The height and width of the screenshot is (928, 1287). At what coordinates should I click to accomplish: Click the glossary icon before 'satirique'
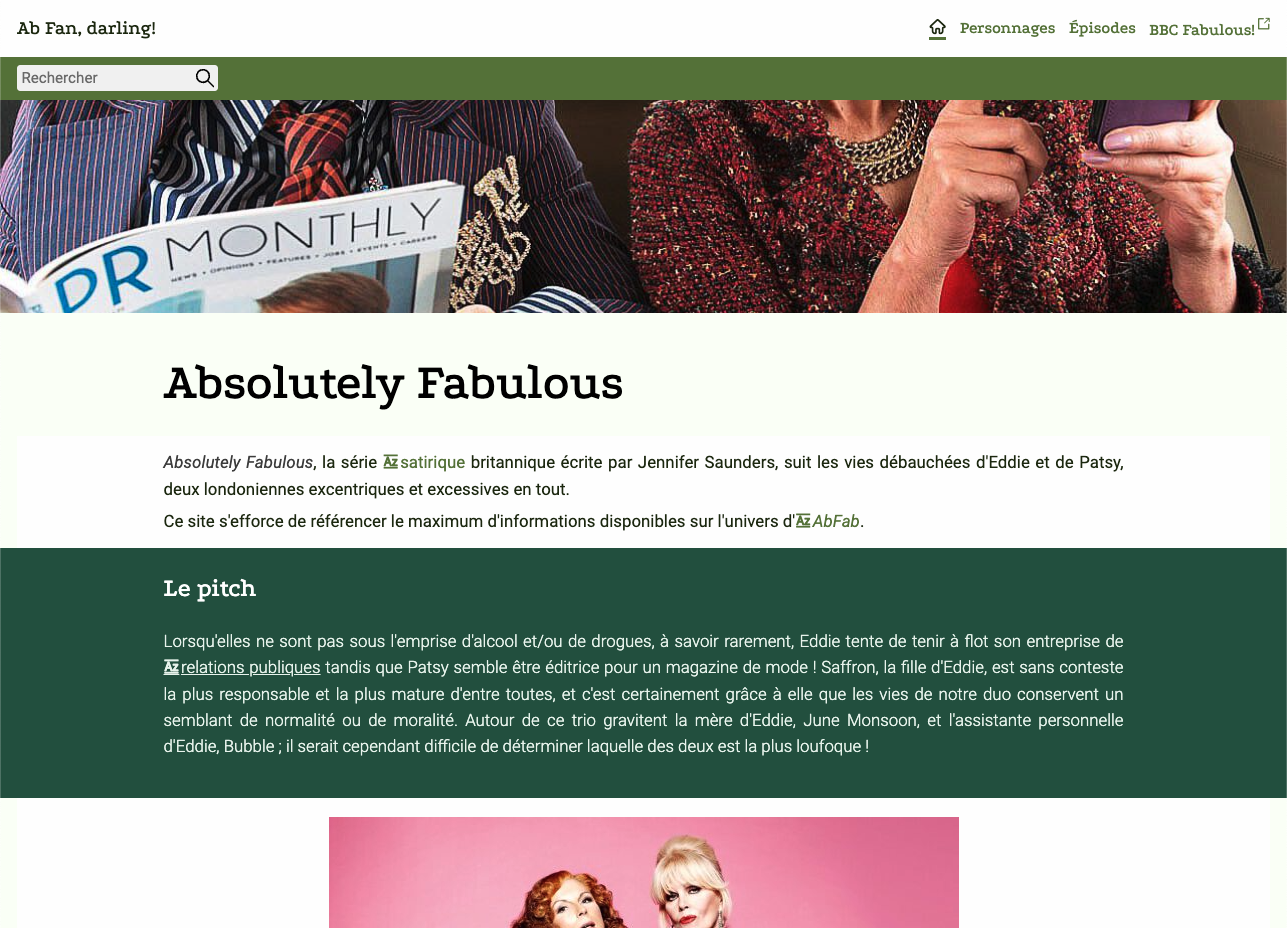click(x=390, y=462)
